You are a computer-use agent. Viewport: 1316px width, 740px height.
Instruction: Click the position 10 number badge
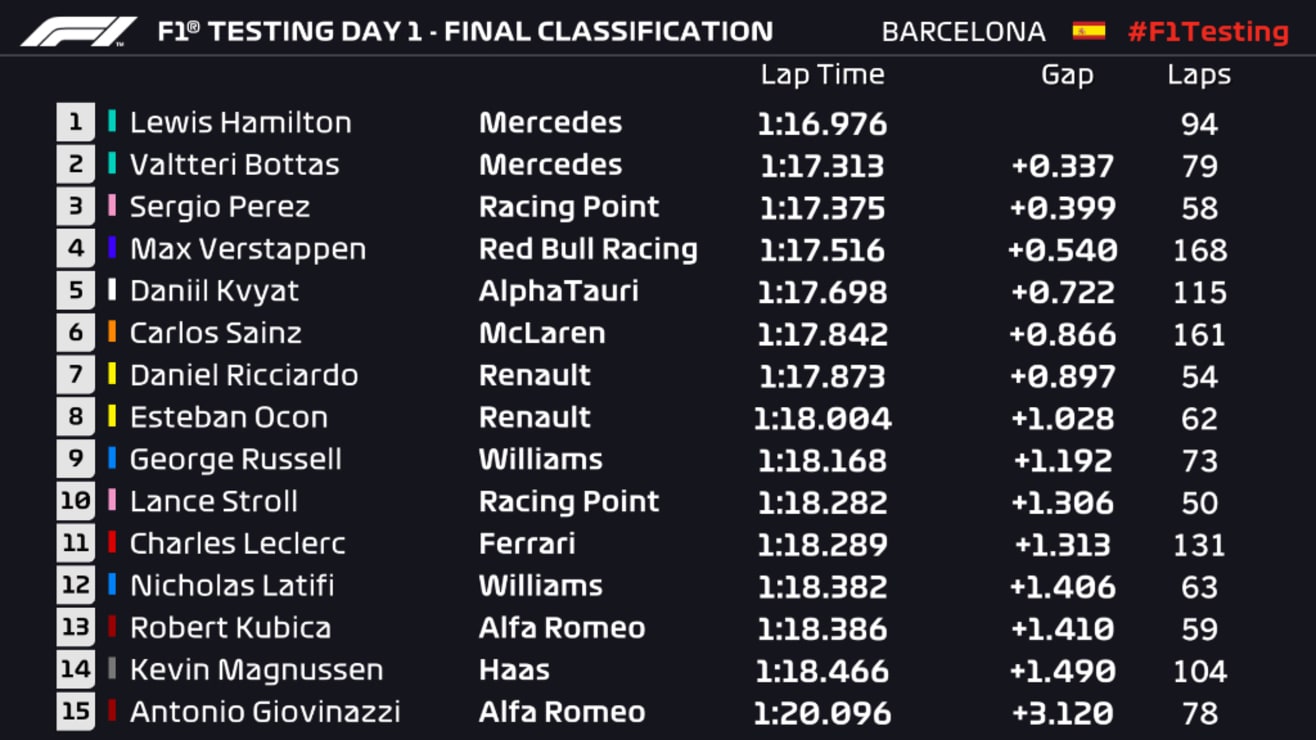[75, 501]
